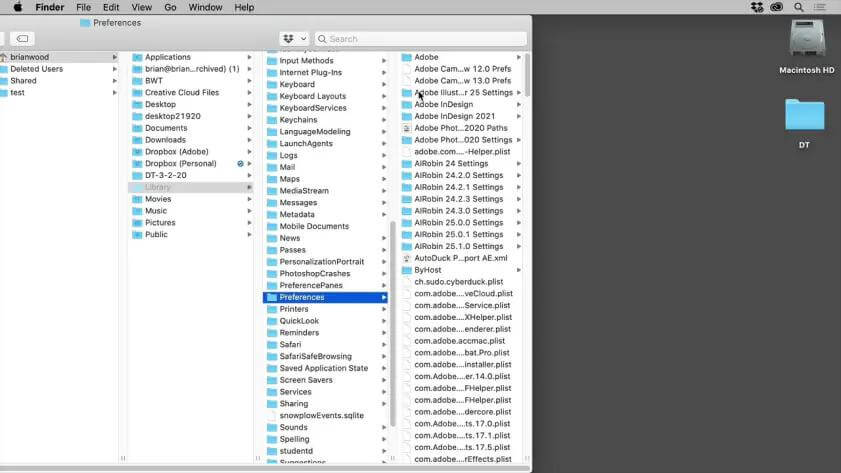Click the Creative Cloud menu bar icon
Image resolution: width=841 pixels, height=473 pixels.
coord(777,7)
